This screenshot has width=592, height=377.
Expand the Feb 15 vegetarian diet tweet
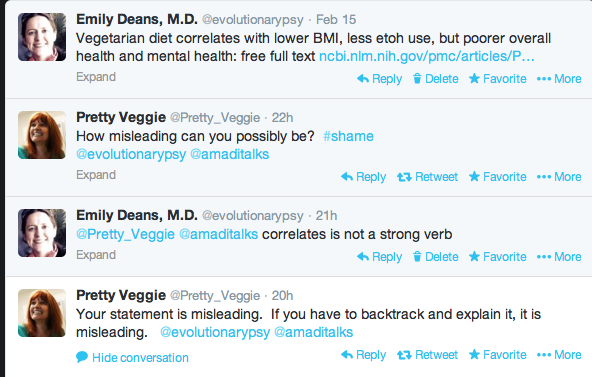coord(96,77)
